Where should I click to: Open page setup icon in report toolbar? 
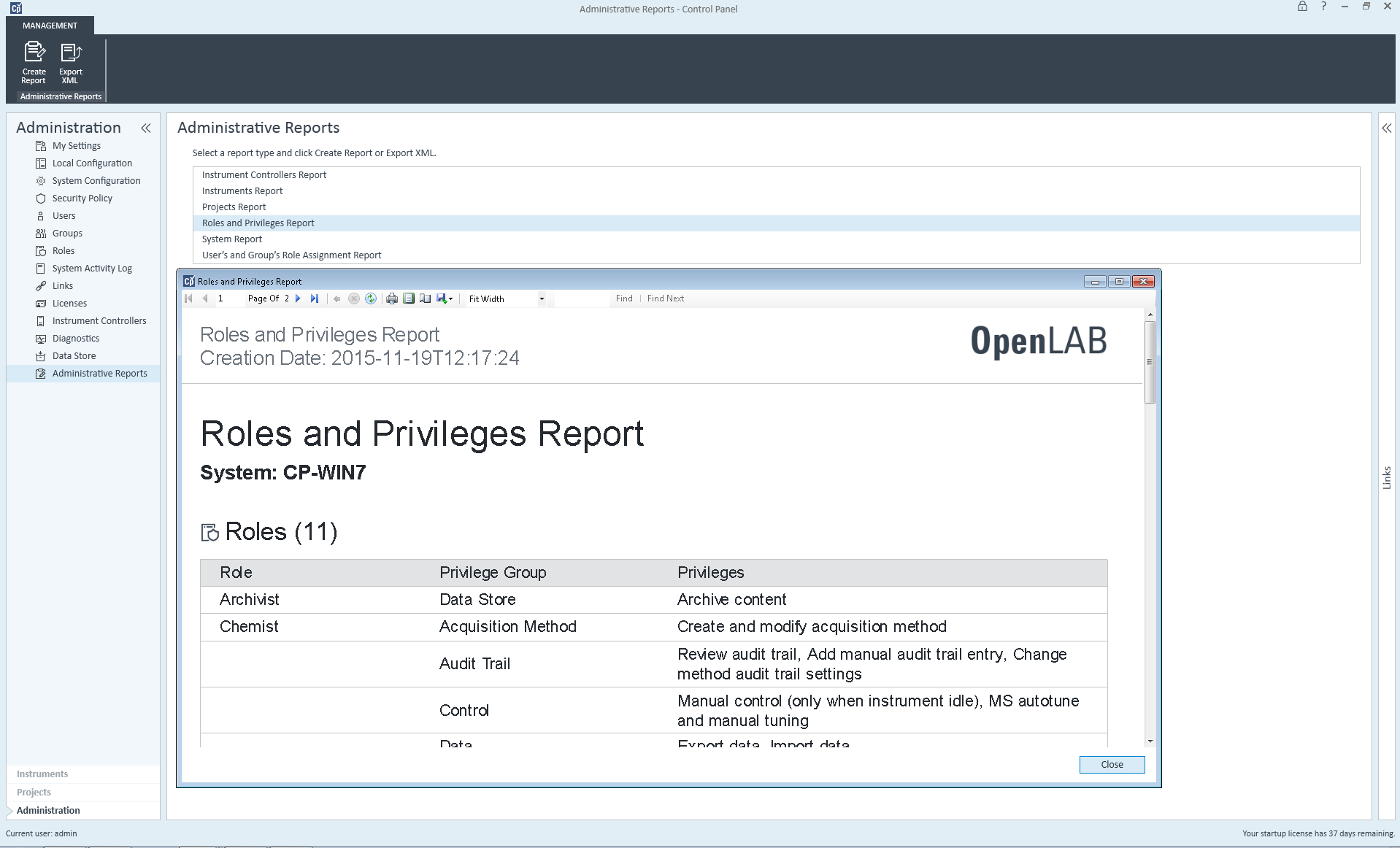click(x=425, y=298)
